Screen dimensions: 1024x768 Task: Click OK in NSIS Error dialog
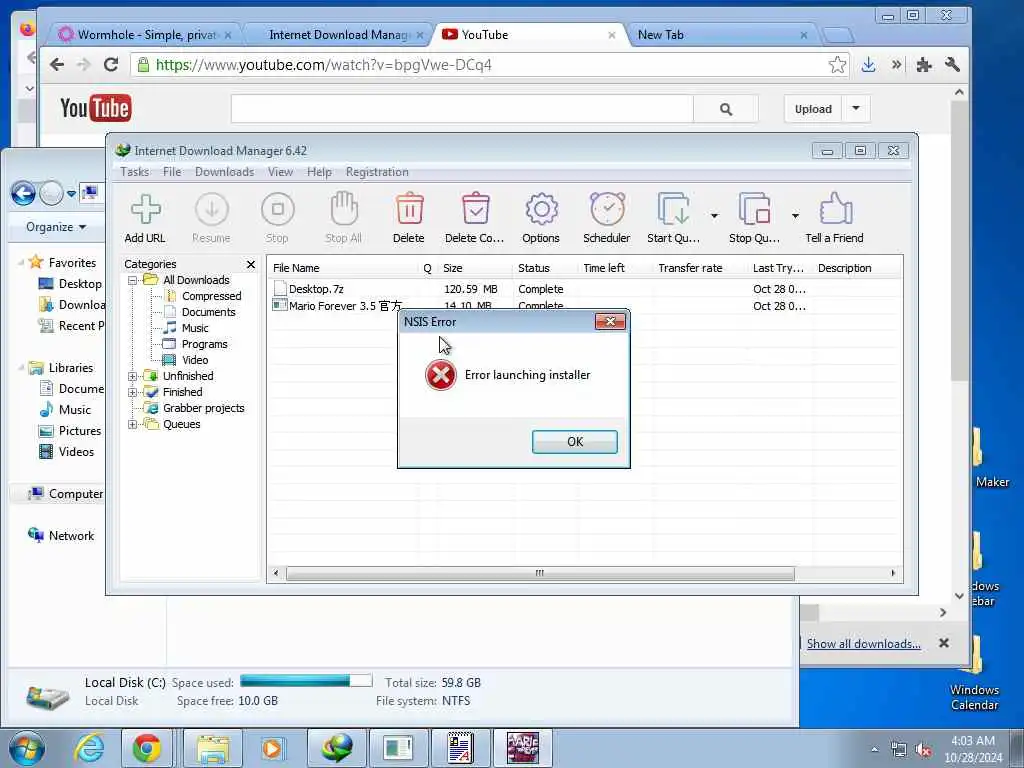pos(575,441)
